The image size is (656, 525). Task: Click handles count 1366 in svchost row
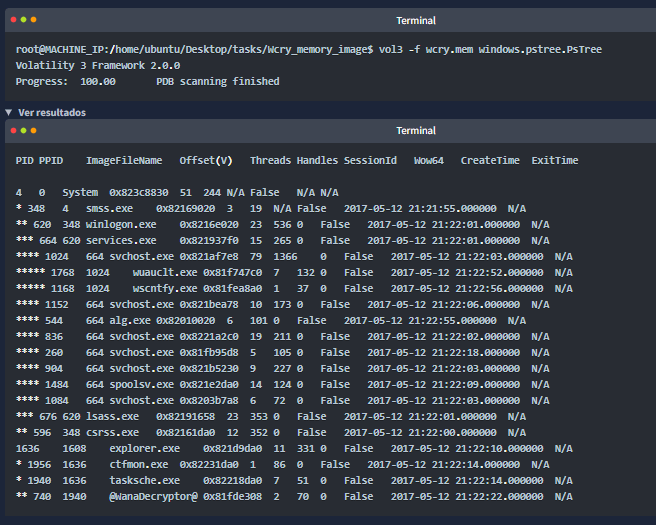tap(285, 256)
